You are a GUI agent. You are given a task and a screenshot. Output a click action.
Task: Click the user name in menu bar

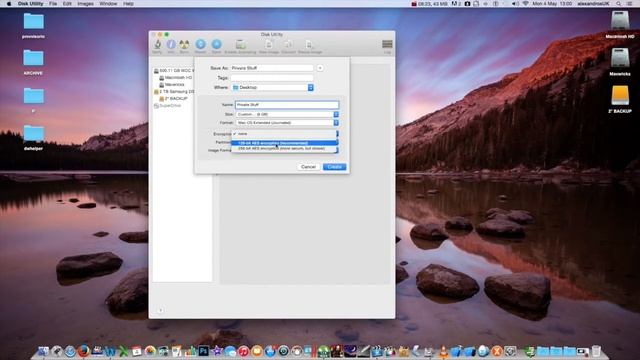click(x=593, y=4)
